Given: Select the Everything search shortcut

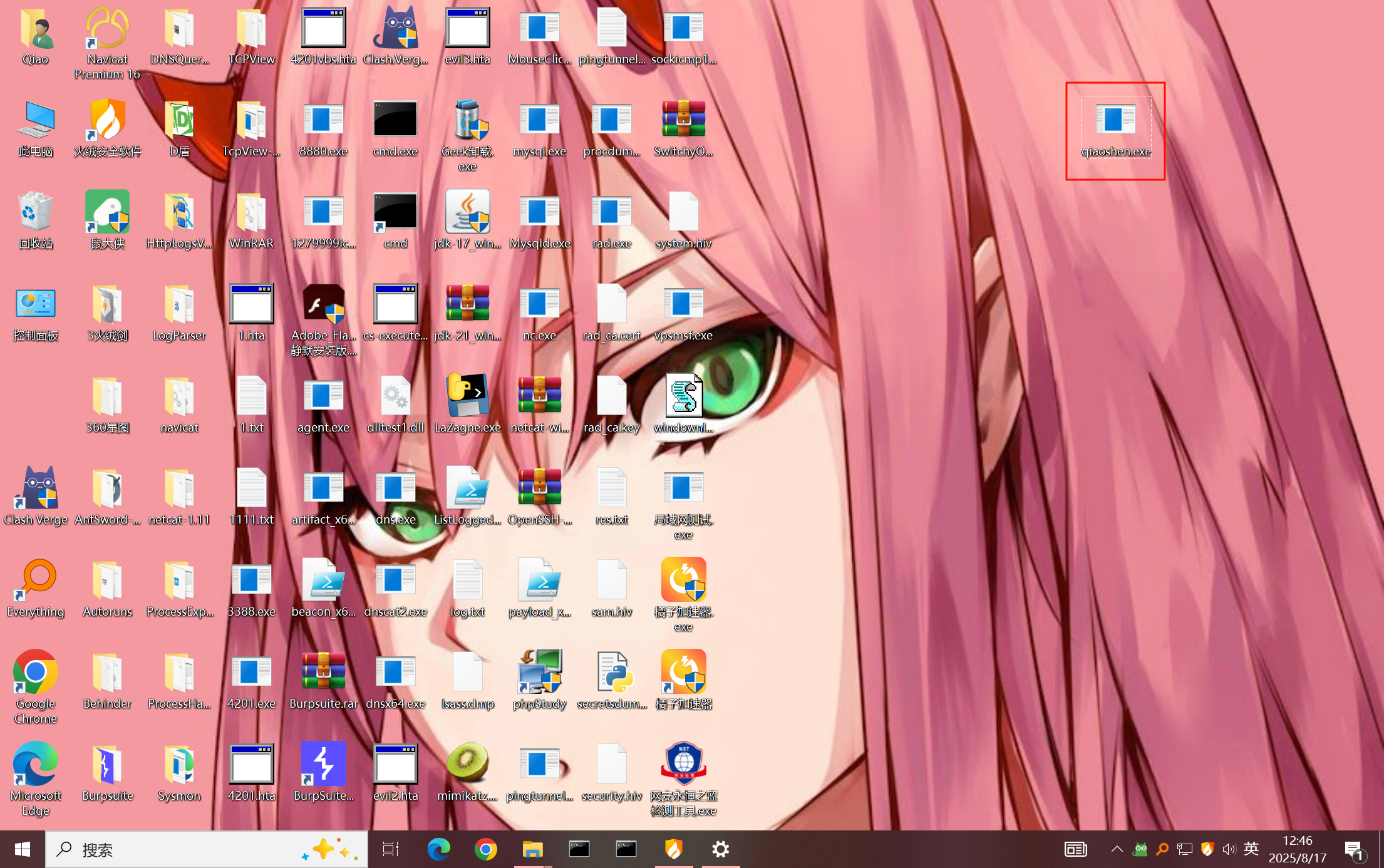Looking at the screenshot, I should coord(36,579).
